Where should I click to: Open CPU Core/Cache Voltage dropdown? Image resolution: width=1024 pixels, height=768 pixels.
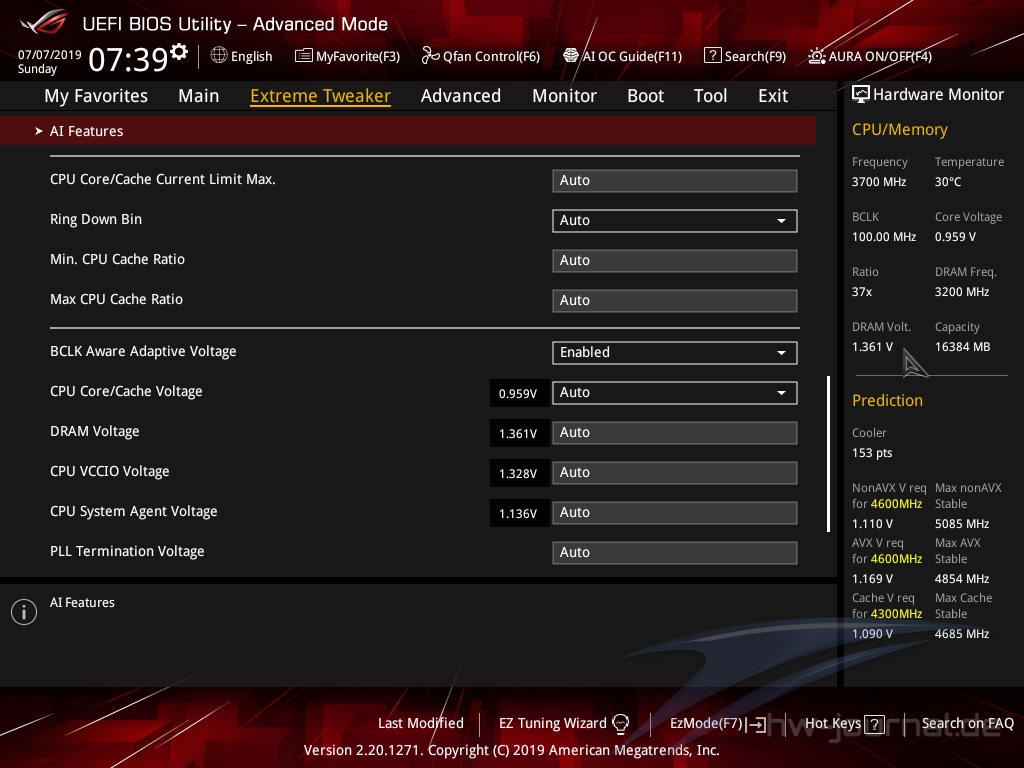point(675,392)
